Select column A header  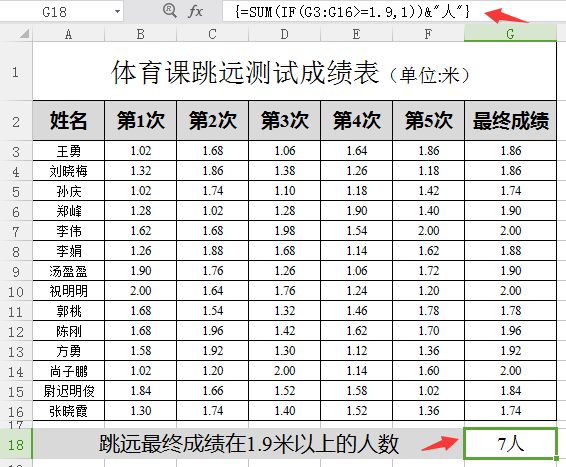[x=69, y=34]
